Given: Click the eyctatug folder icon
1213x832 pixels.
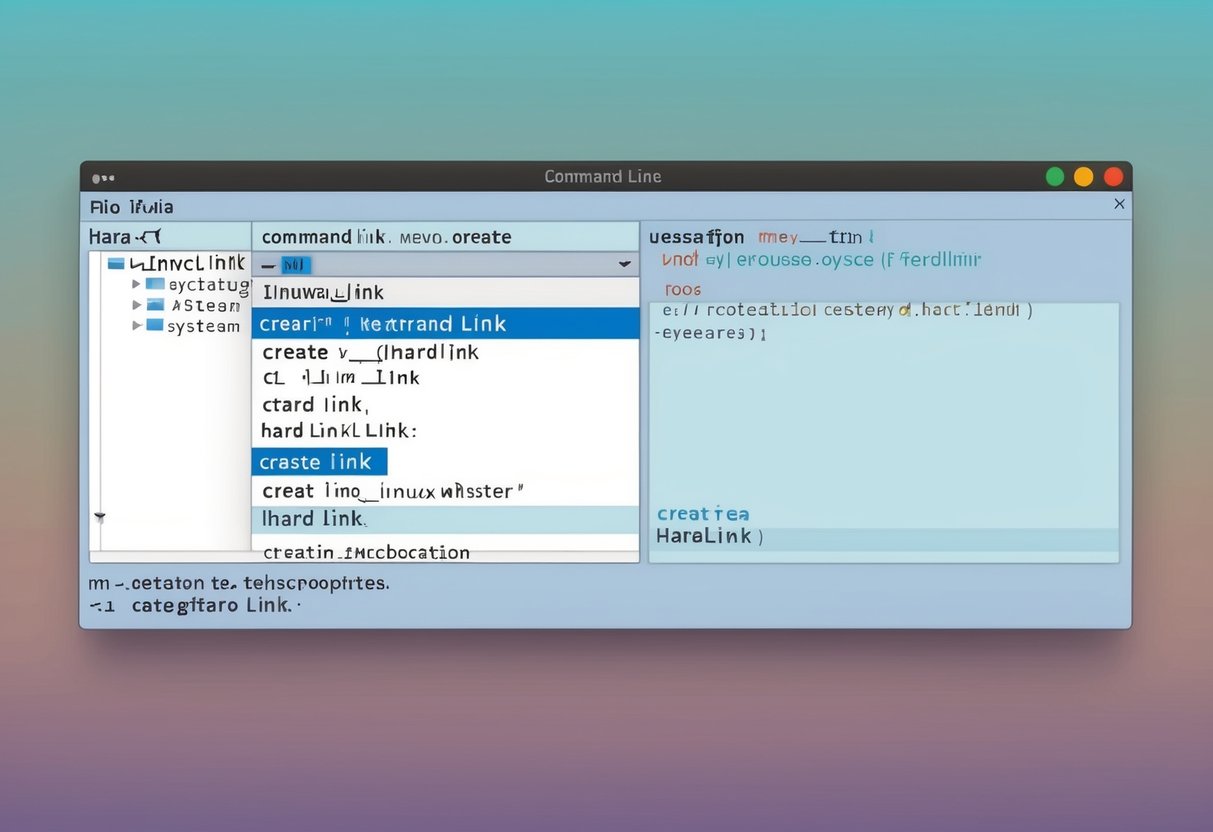Looking at the screenshot, I should (x=157, y=285).
